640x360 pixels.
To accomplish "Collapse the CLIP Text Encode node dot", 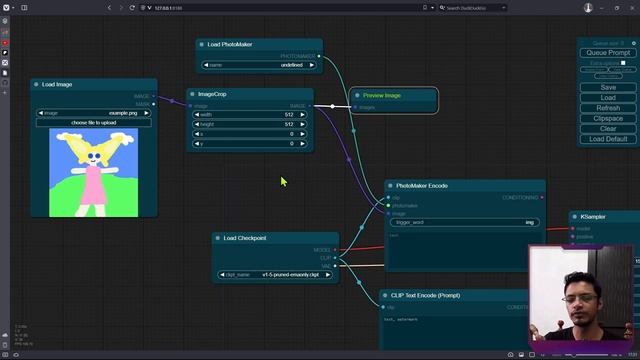I will tap(385, 295).
